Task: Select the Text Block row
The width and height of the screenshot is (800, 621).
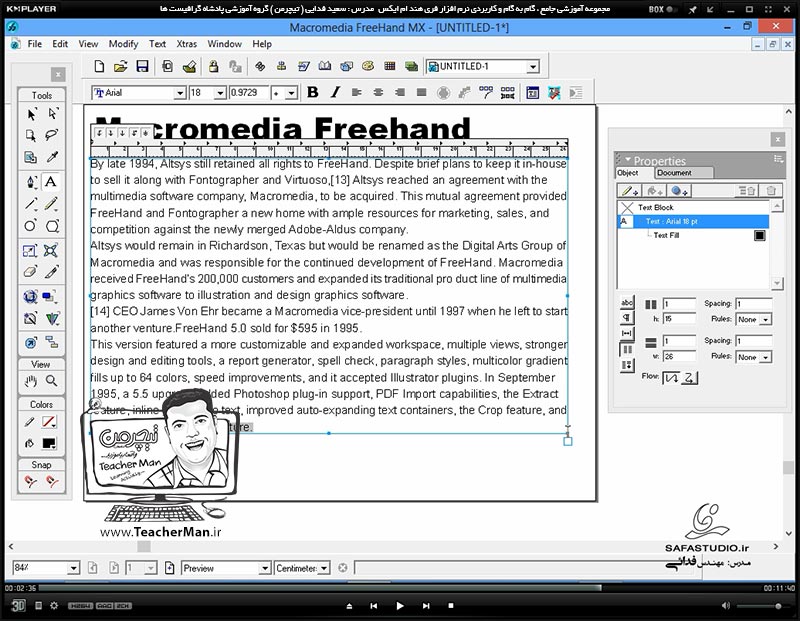Action: (692, 207)
